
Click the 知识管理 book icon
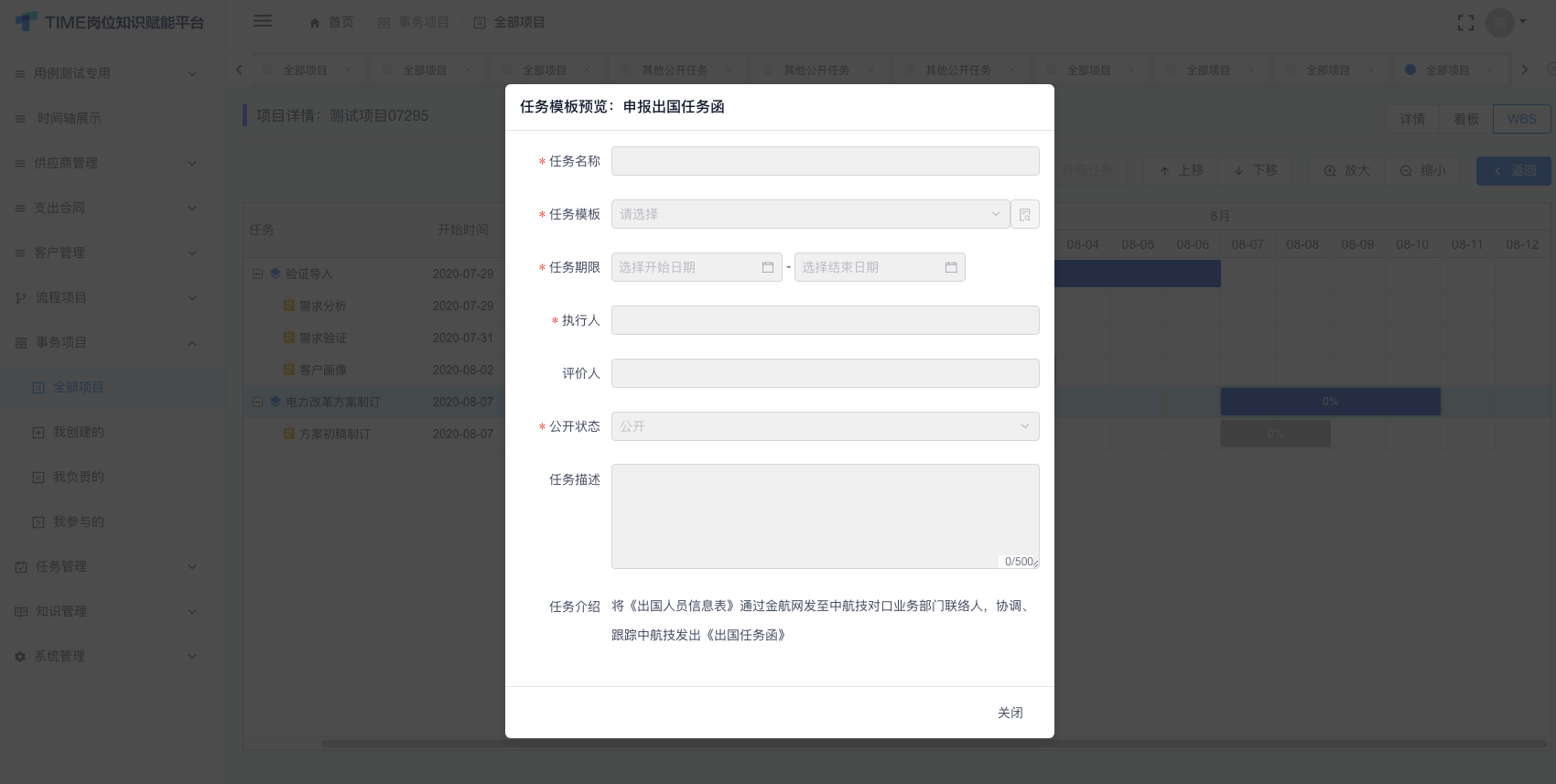21,611
